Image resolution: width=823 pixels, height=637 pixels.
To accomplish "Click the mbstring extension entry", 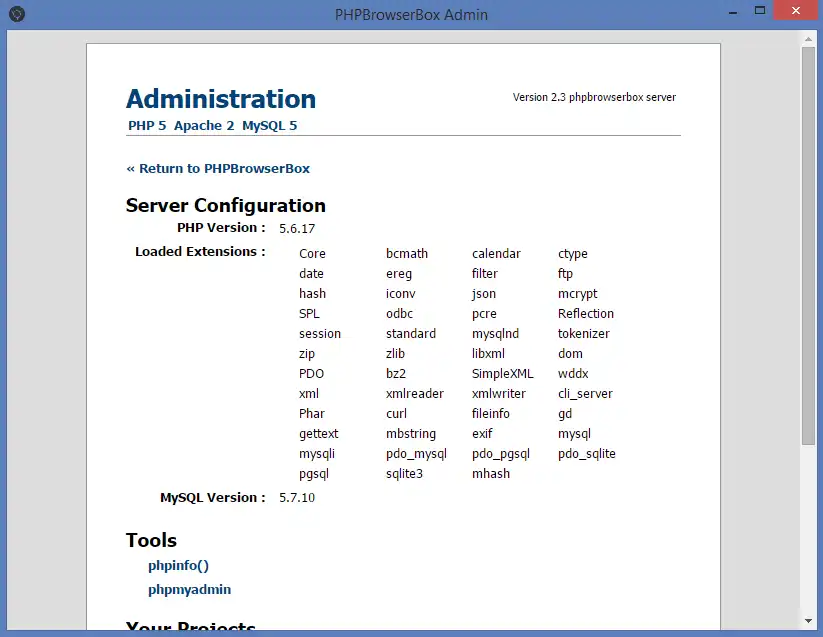I will pyautogui.click(x=411, y=434).
